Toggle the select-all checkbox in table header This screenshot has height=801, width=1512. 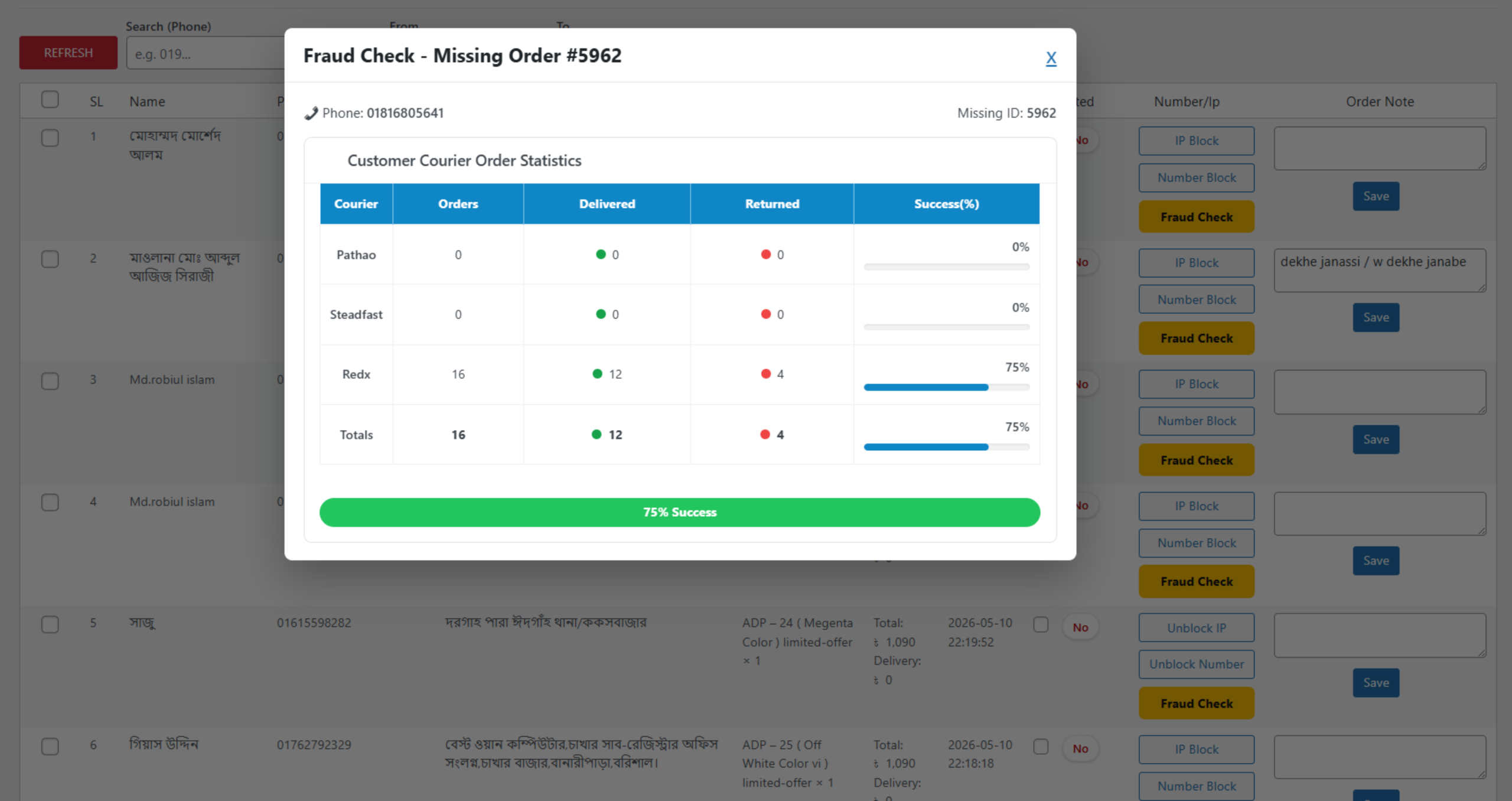click(x=50, y=99)
